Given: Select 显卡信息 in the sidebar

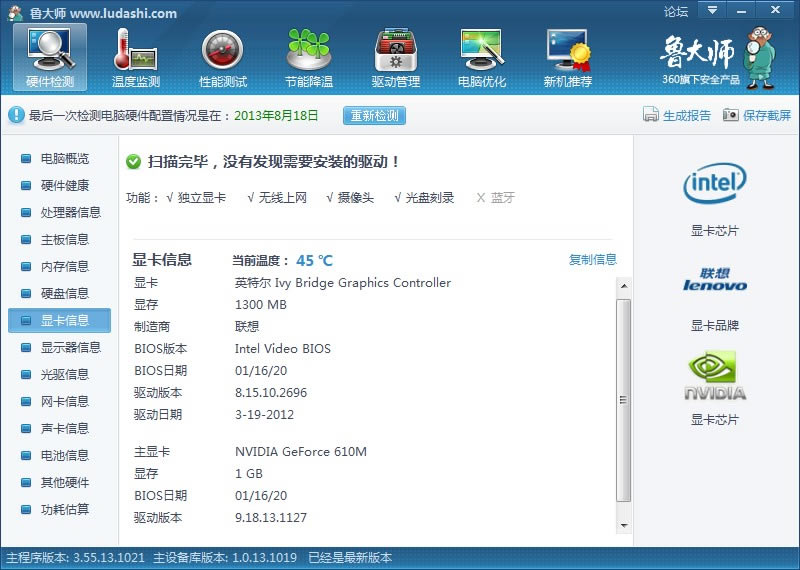Looking at the screenshot, I should [x=60, y=320].
